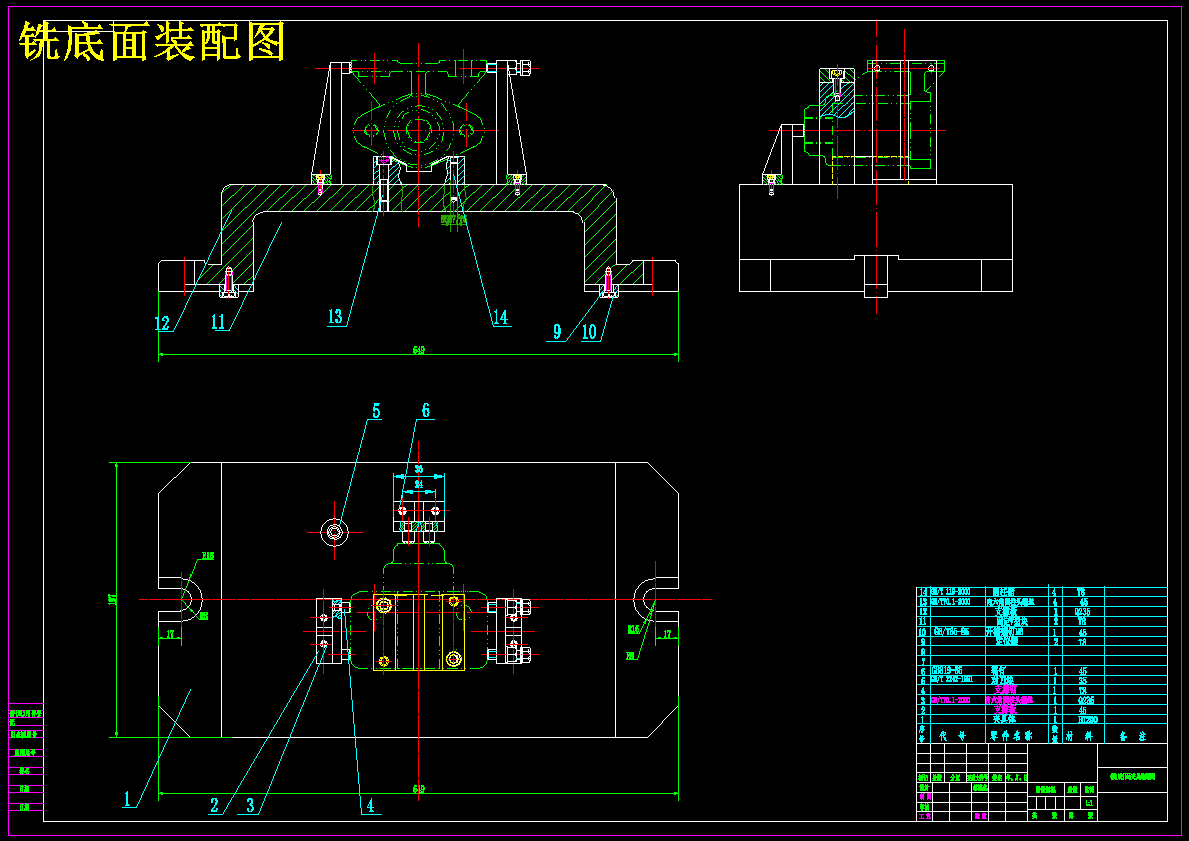1189x841 pixels.
Task: Select balloon callout number 14
Action: (500, 318)
